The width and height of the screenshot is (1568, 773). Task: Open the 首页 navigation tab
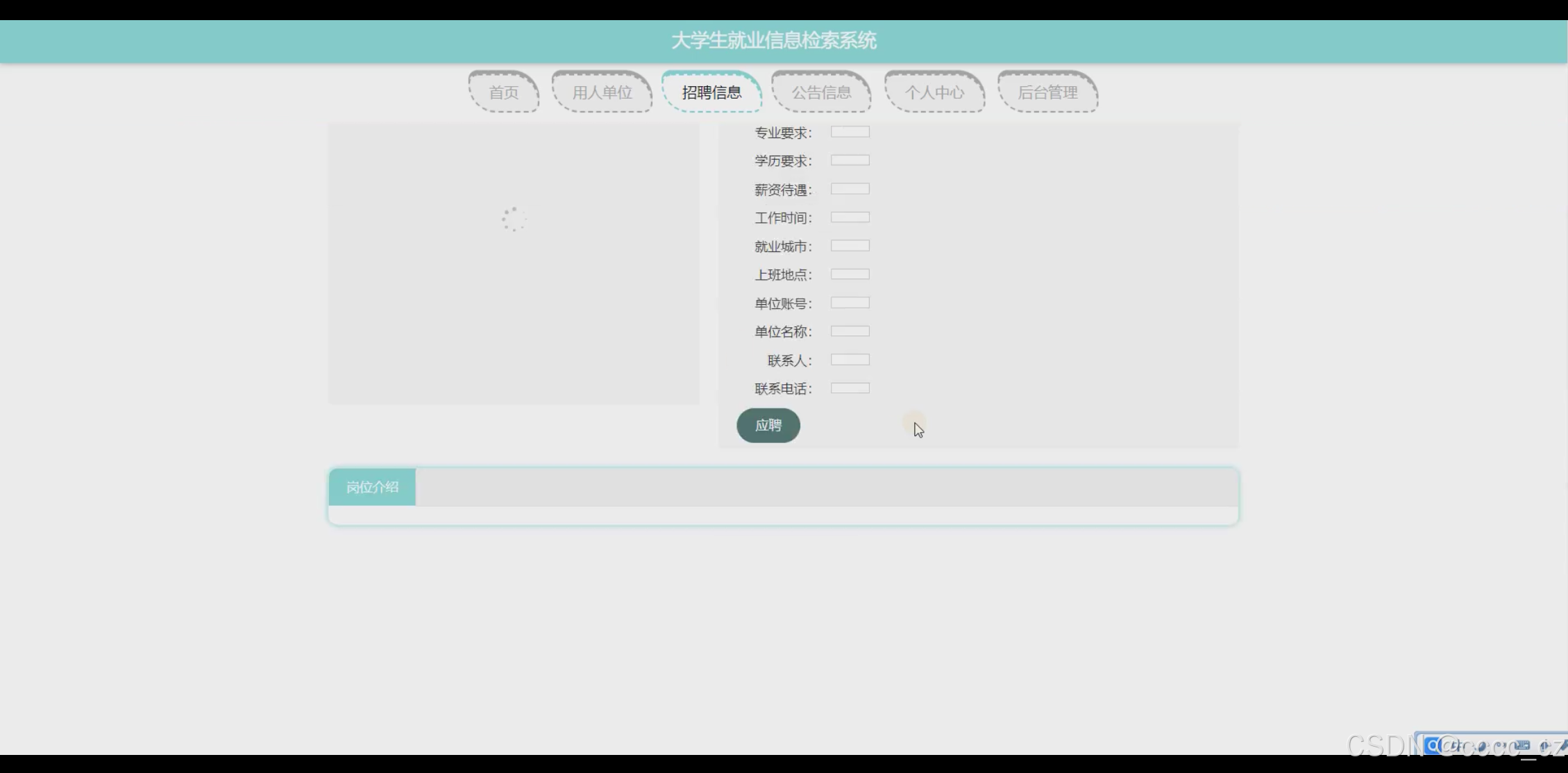pyautogui.click(x=503, y=92)
